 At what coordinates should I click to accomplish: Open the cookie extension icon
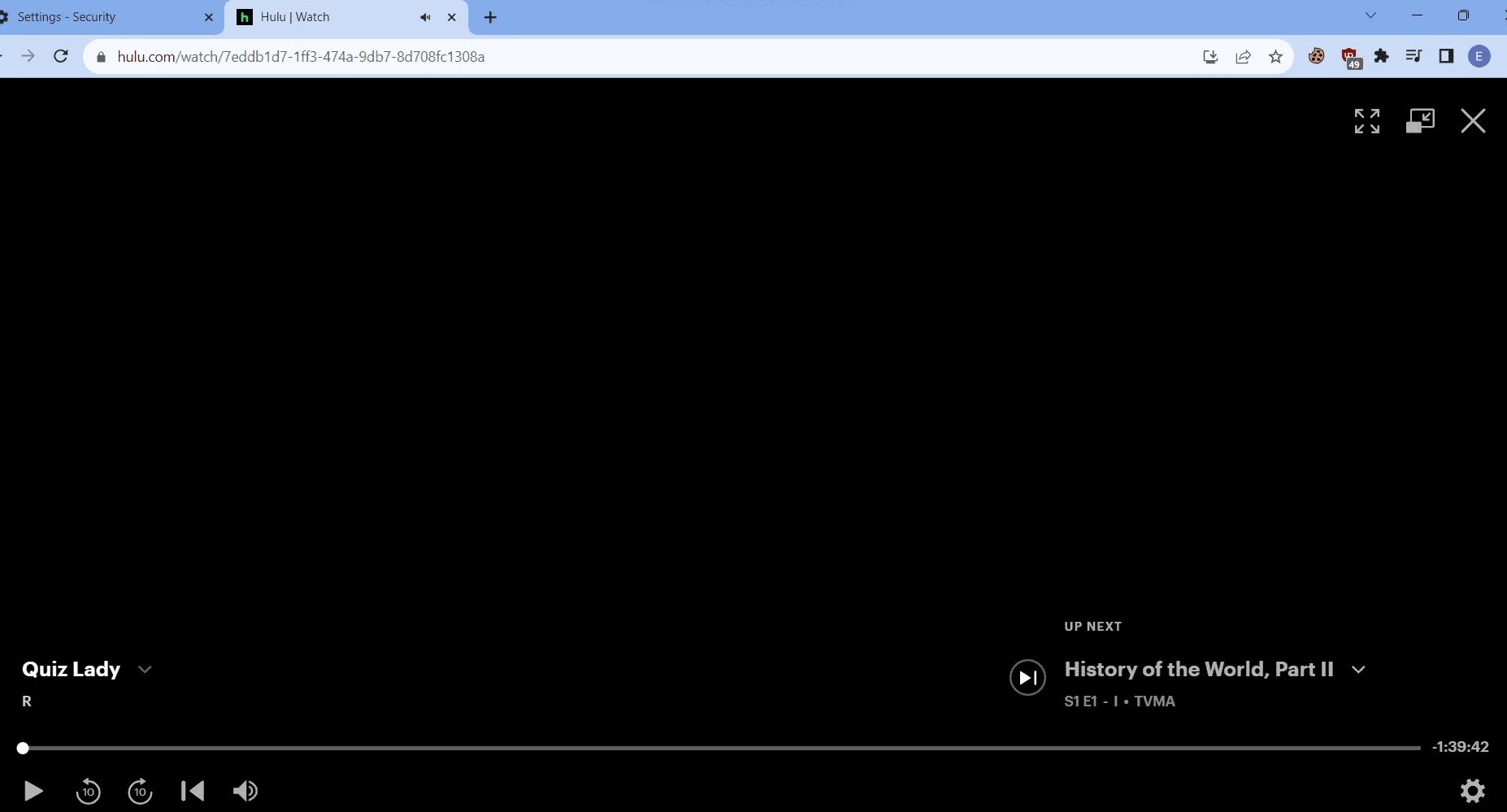pos(1316,56)
